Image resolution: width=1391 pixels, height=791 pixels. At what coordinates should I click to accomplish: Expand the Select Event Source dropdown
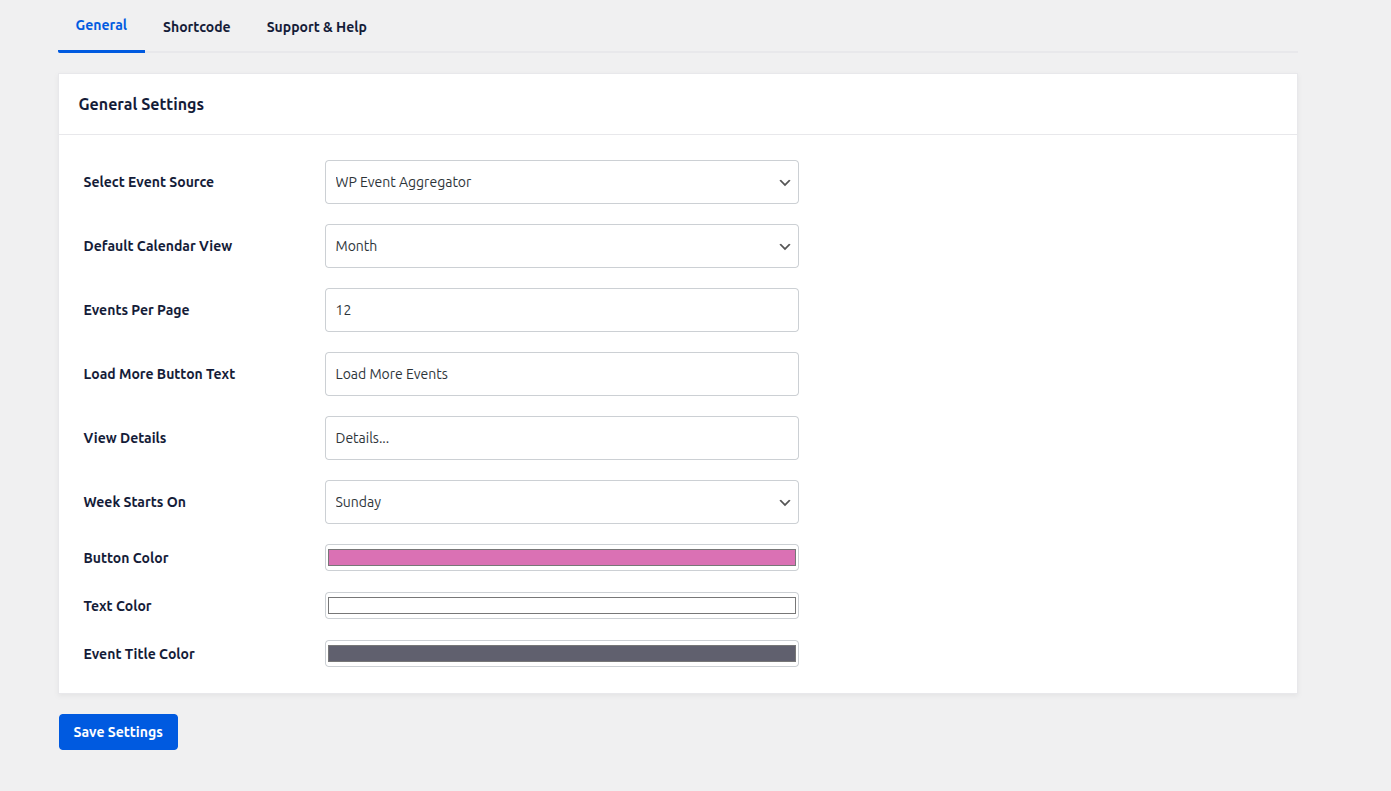point(561,182)
